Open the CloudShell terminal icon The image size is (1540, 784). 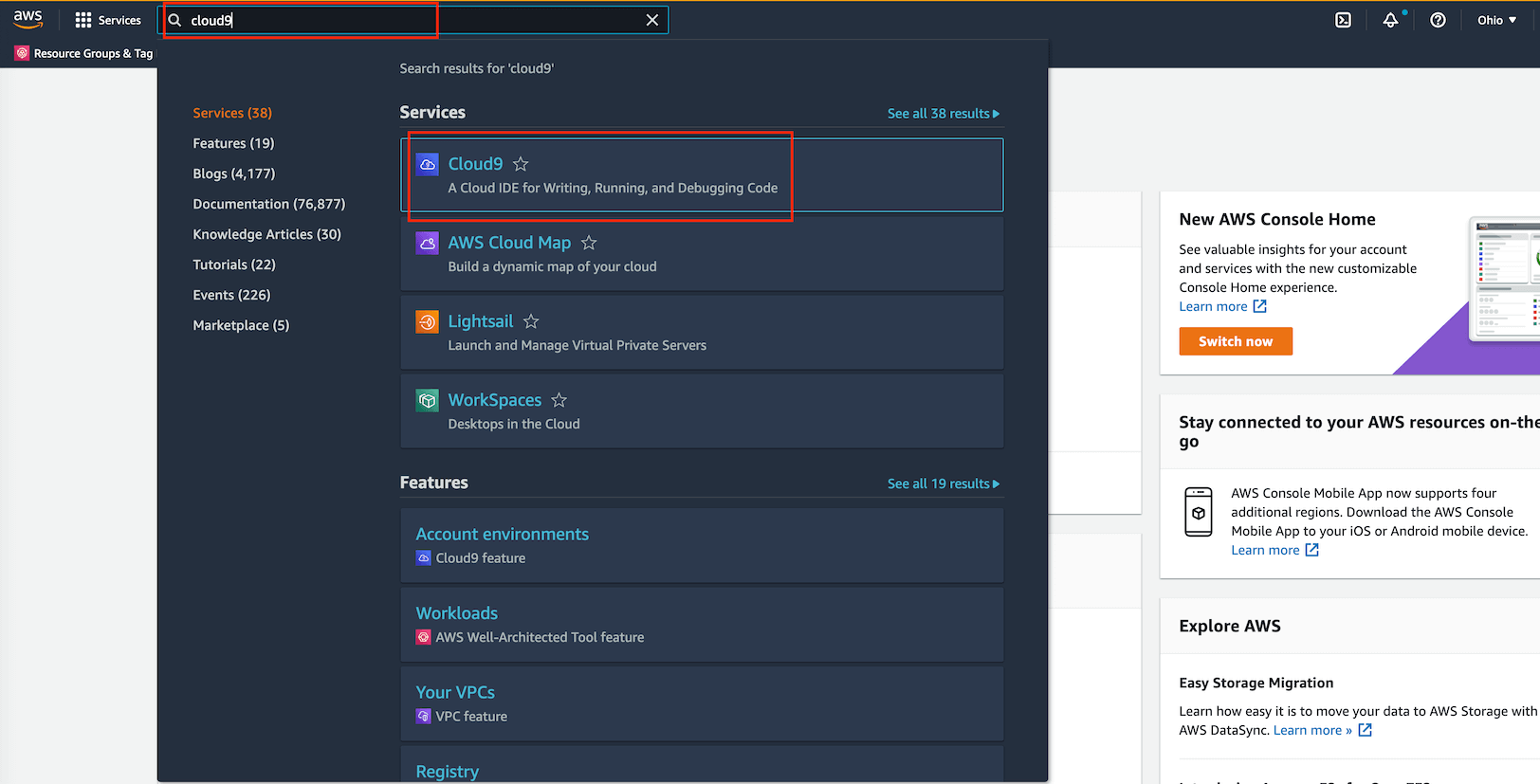(x=1343, y=20)
